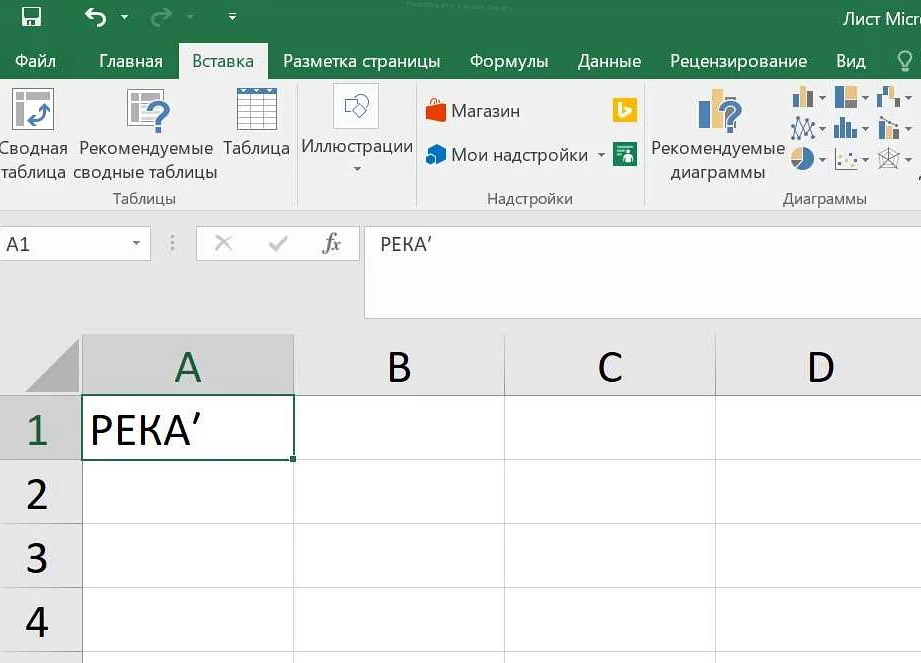Open the Name Box dropdown arrow
Screen dimensions: 921x663
(136, 244)
